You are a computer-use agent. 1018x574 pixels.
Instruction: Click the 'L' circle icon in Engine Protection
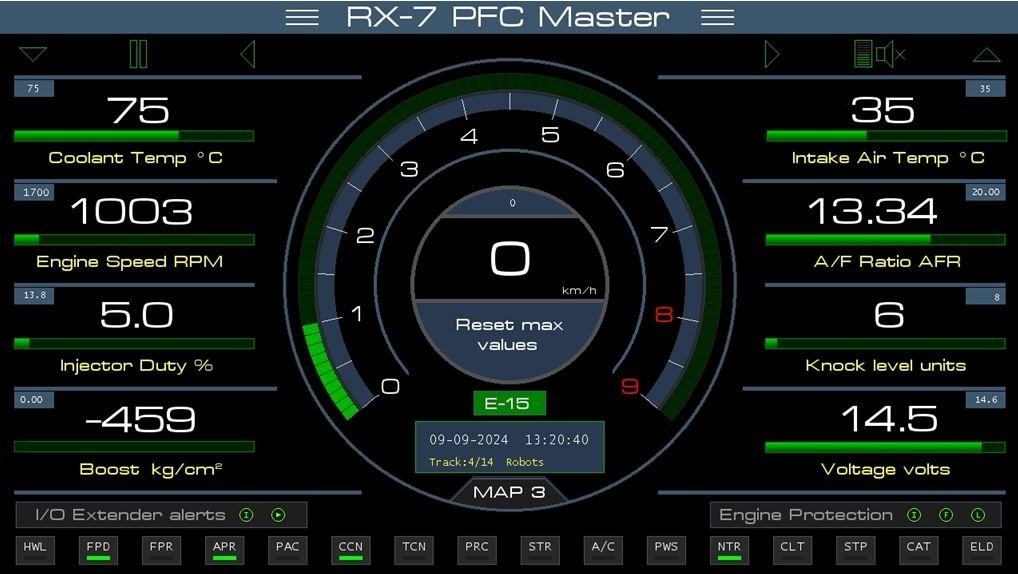[978, 515]
